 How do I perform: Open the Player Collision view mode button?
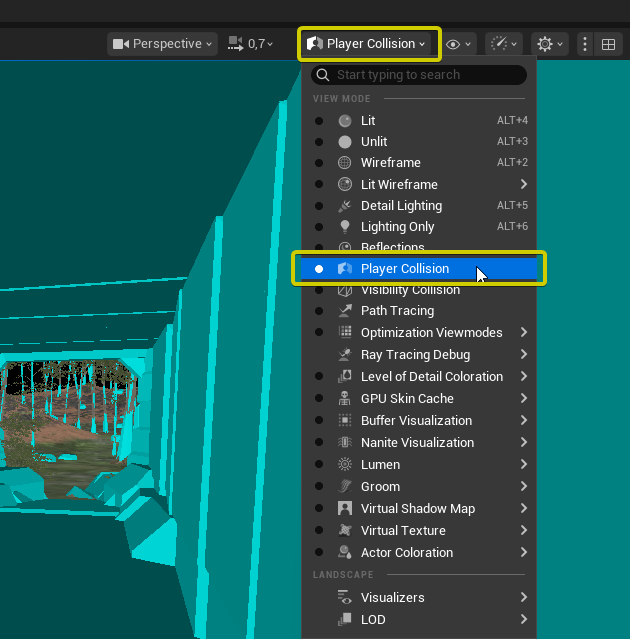(369, 44)
